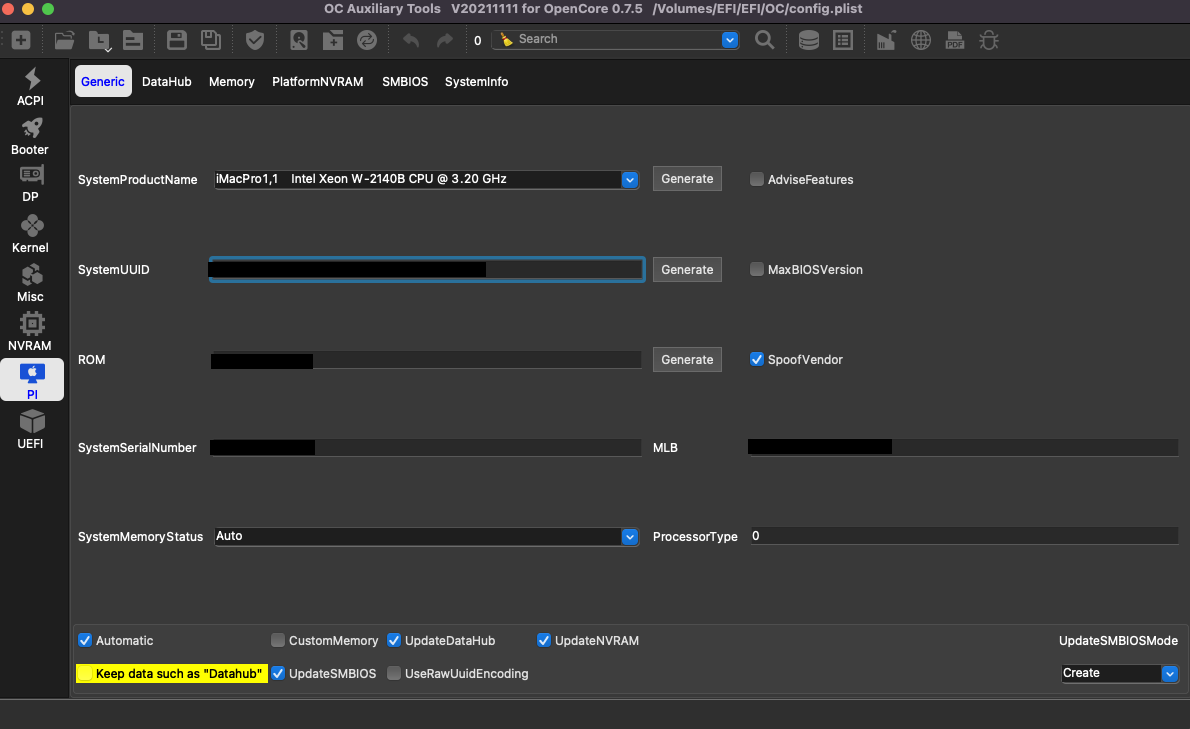1190x729 pixels.
Task: Expand the SystemProductName dropdown
Action: [629, 180]
